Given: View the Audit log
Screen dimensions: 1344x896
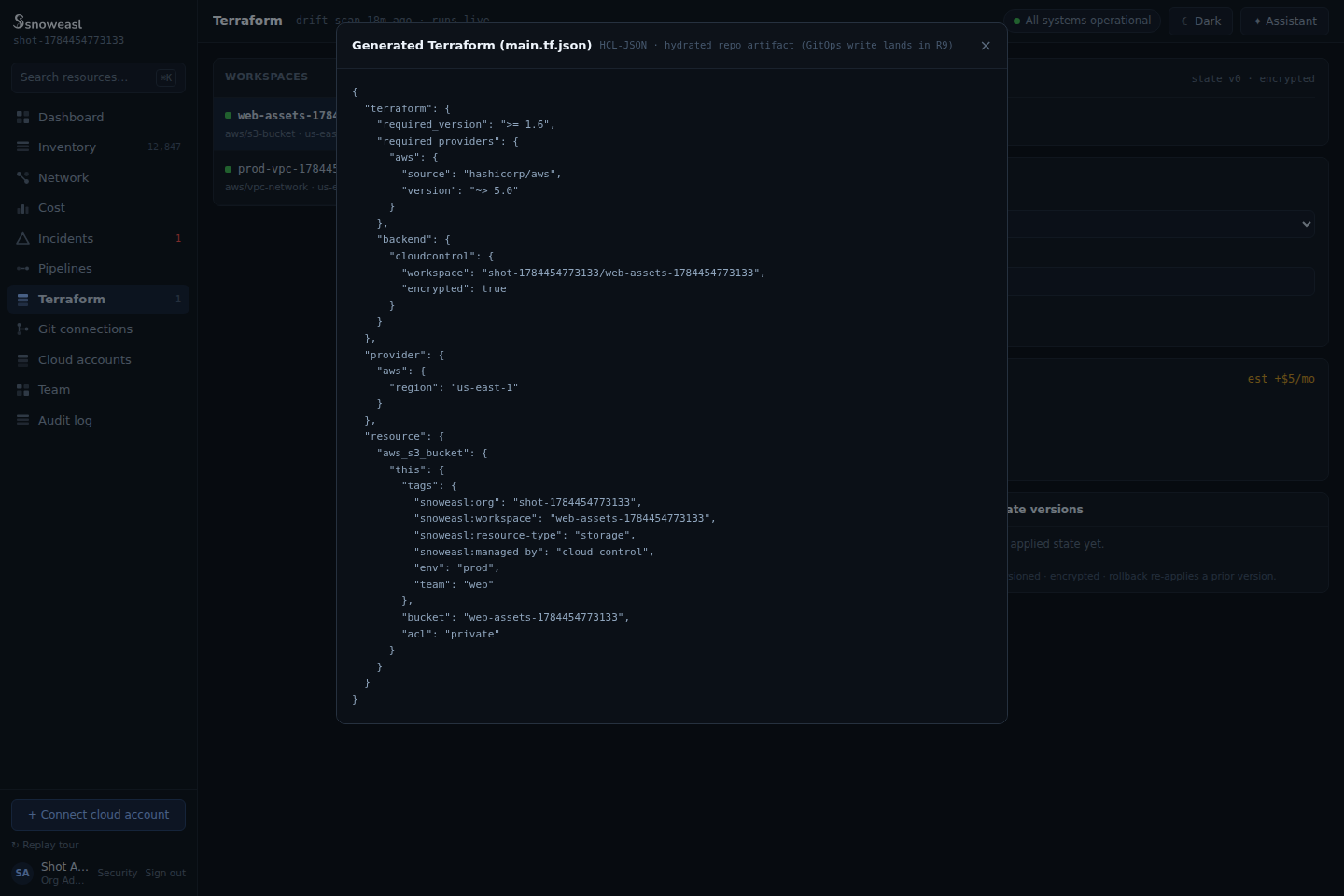Looking at the screenshot, I should (x=98, y=421).
